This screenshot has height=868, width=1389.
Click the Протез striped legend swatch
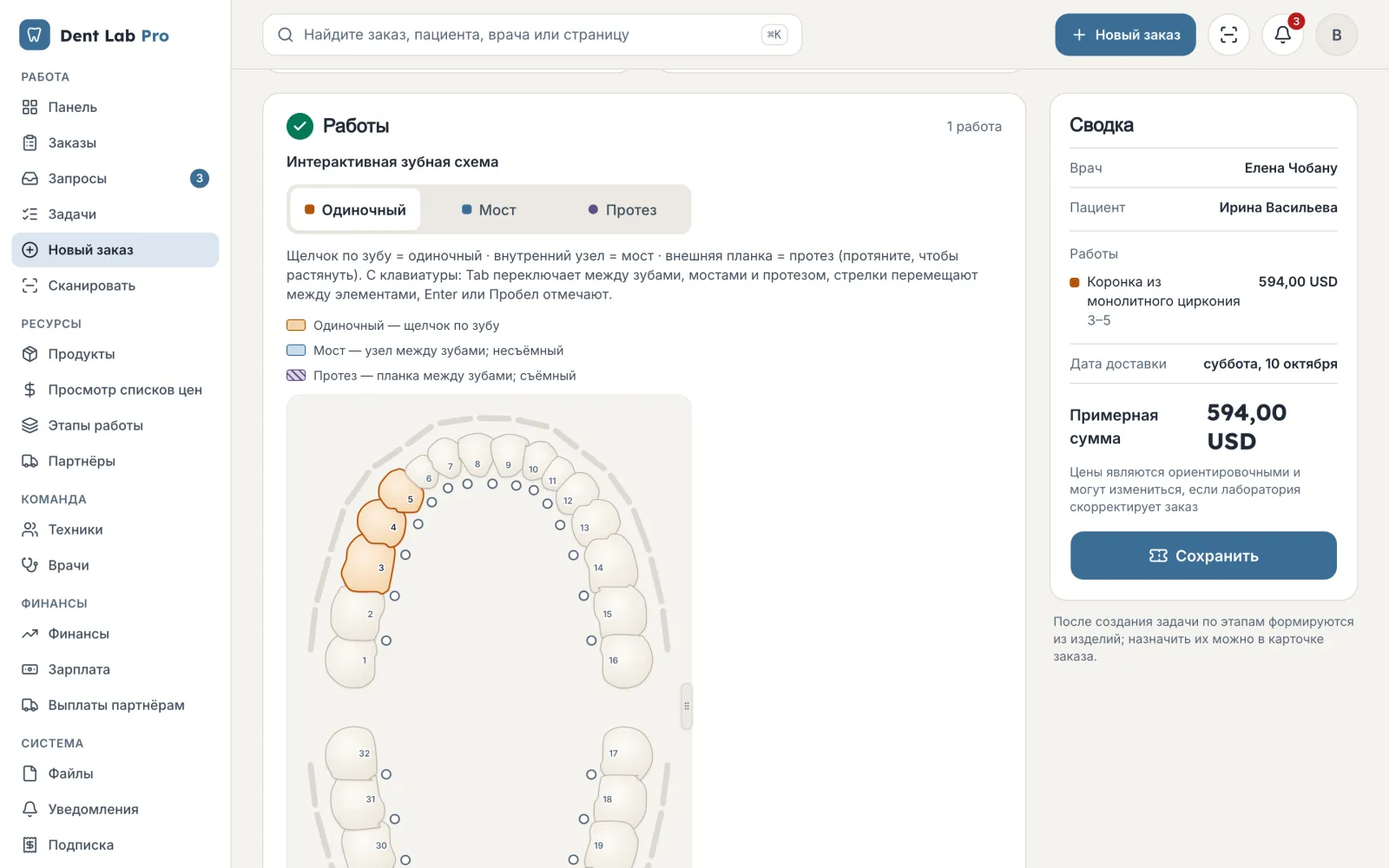pos(296,376)
